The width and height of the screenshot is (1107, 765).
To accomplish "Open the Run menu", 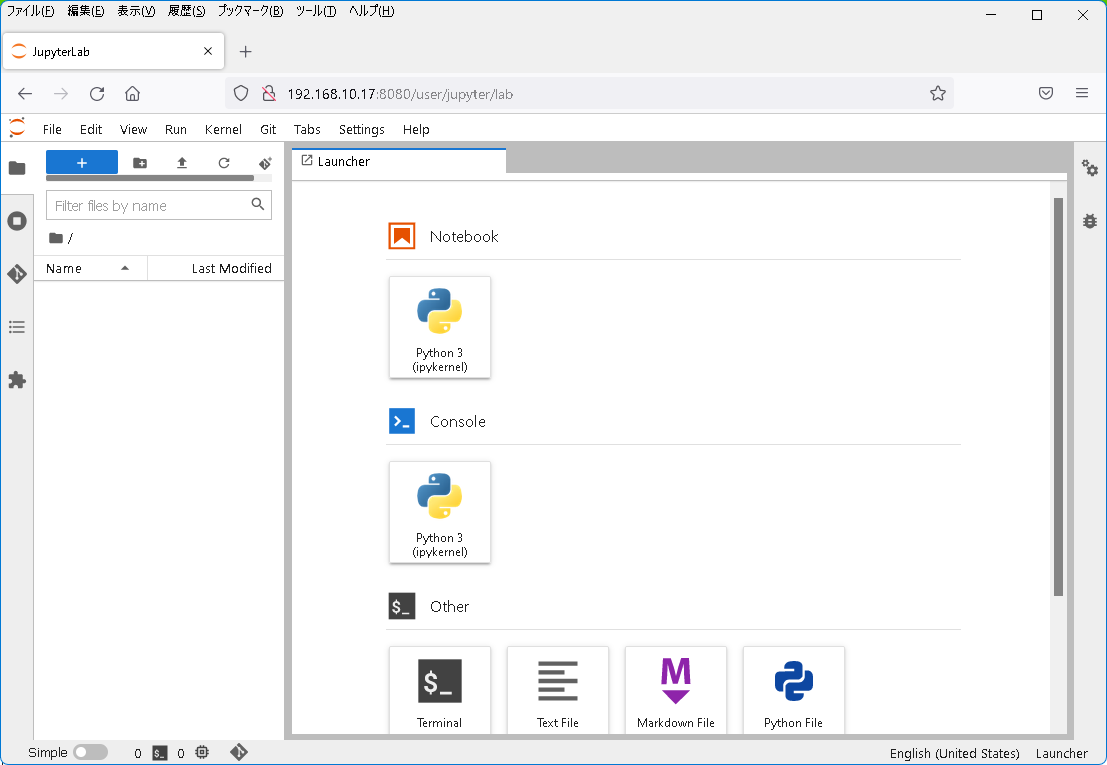I will 176,129.
